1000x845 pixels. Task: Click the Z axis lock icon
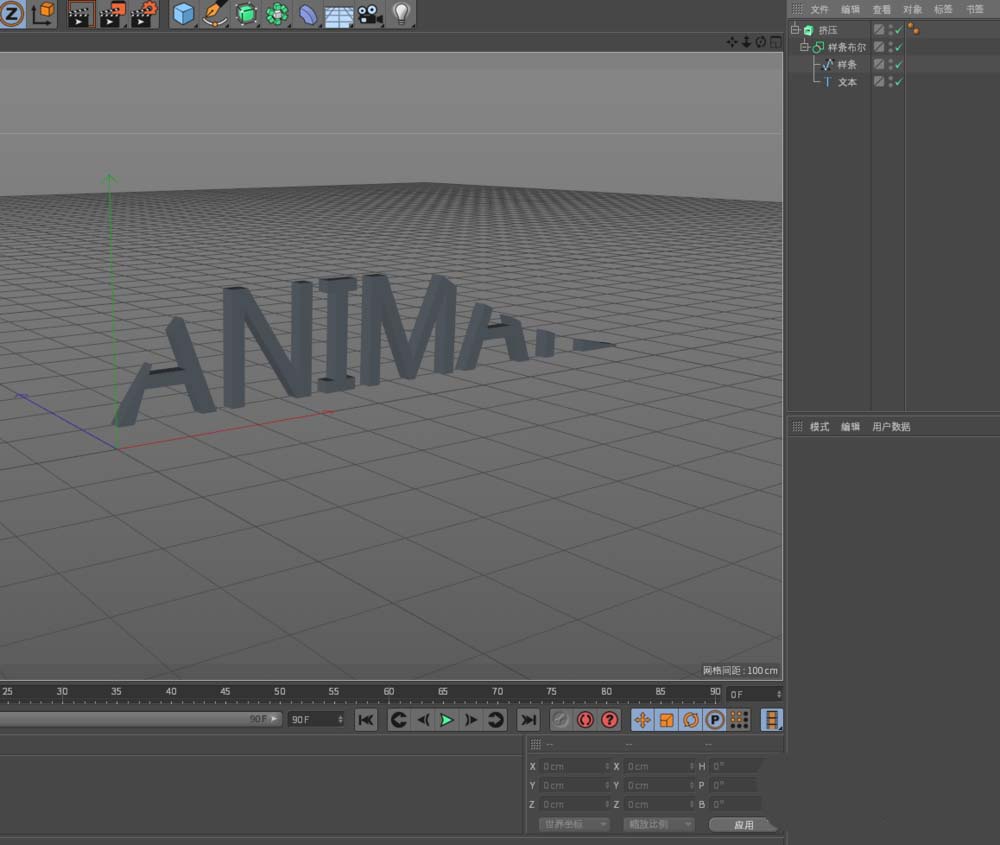[x=11, y=14]
